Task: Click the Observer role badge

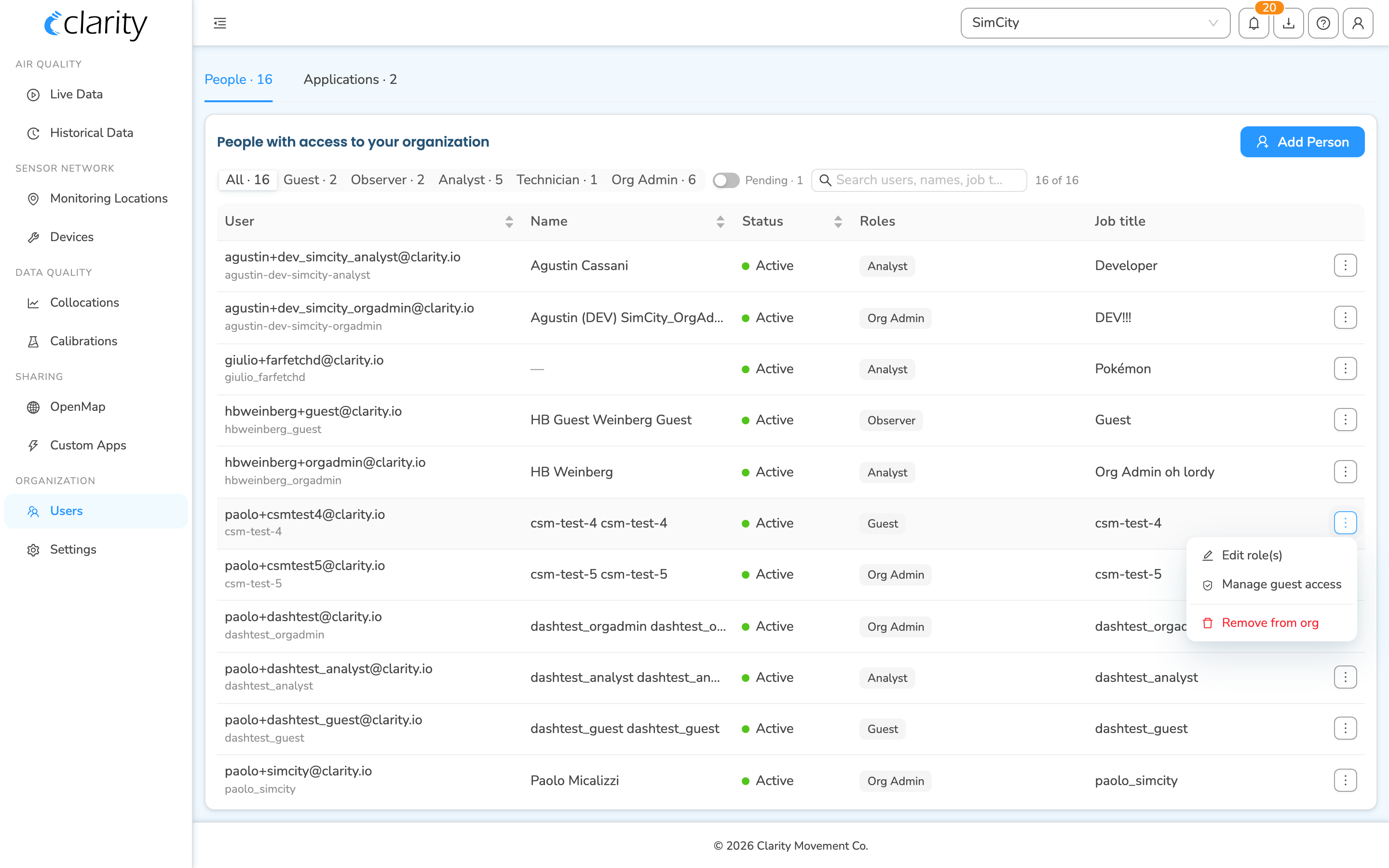Action: [891, 420]
